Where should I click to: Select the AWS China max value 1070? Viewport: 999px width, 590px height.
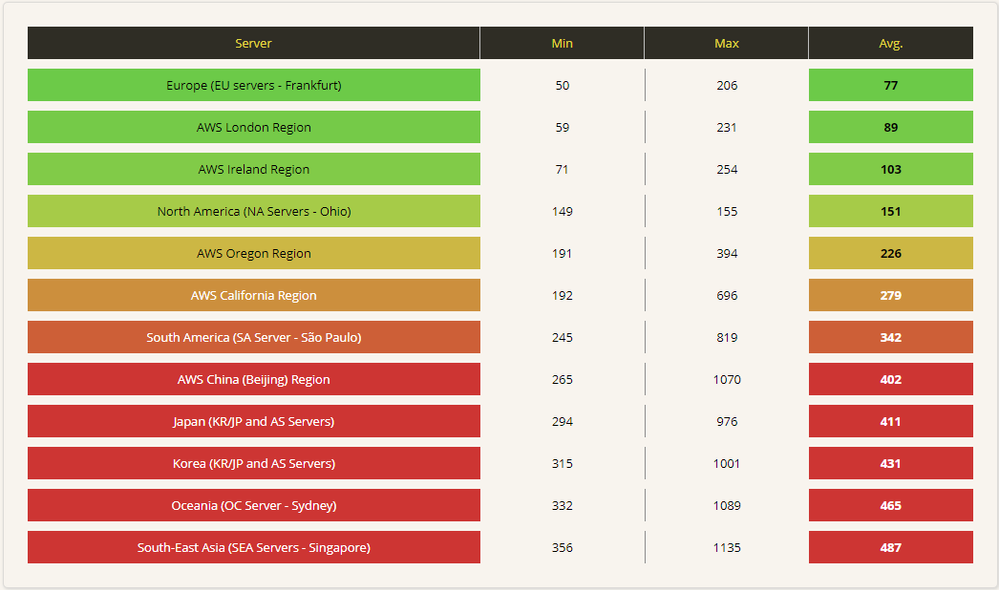pos(726,379)
